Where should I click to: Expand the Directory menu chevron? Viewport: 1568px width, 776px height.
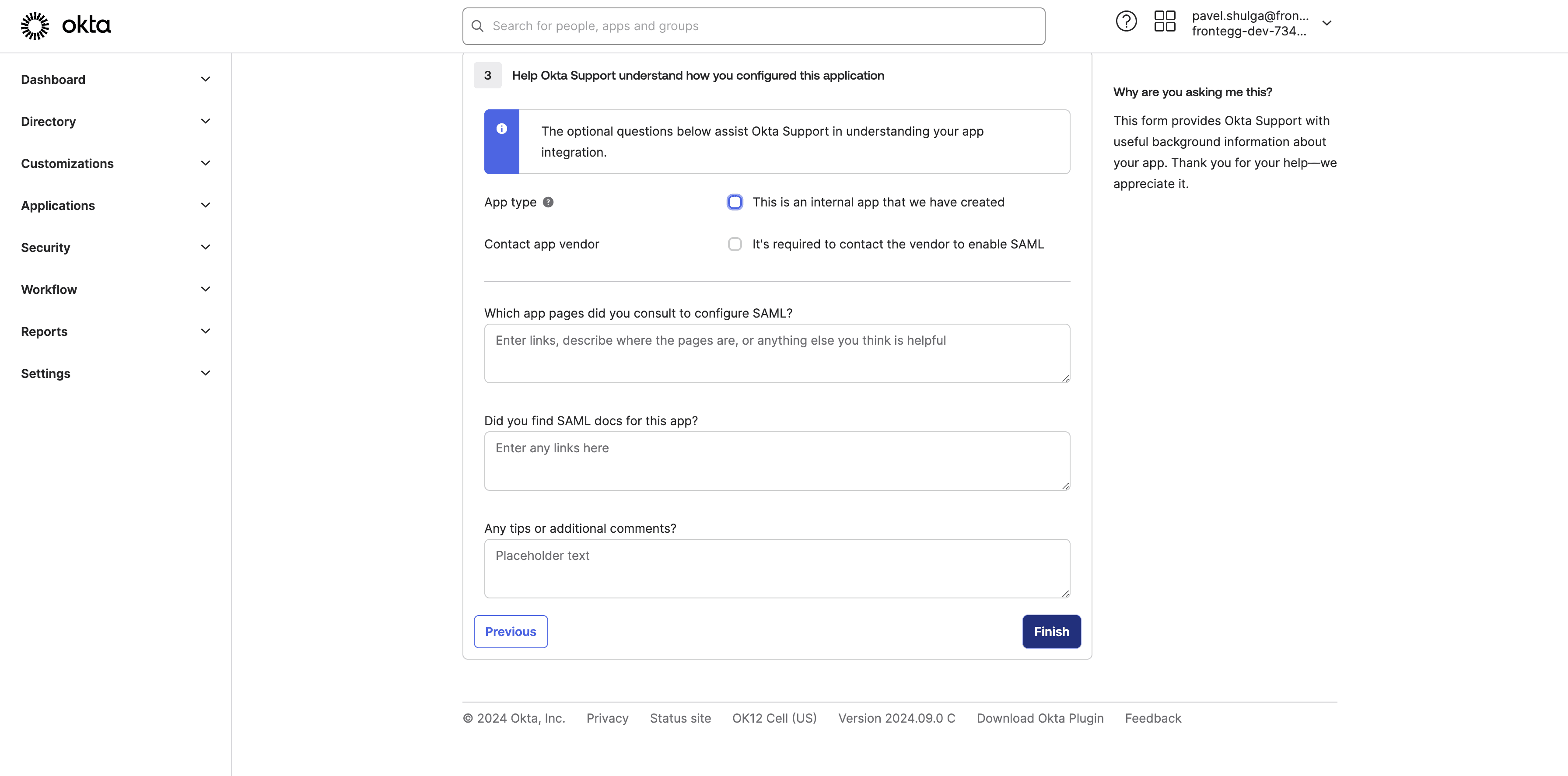click(x=206, y=121)
